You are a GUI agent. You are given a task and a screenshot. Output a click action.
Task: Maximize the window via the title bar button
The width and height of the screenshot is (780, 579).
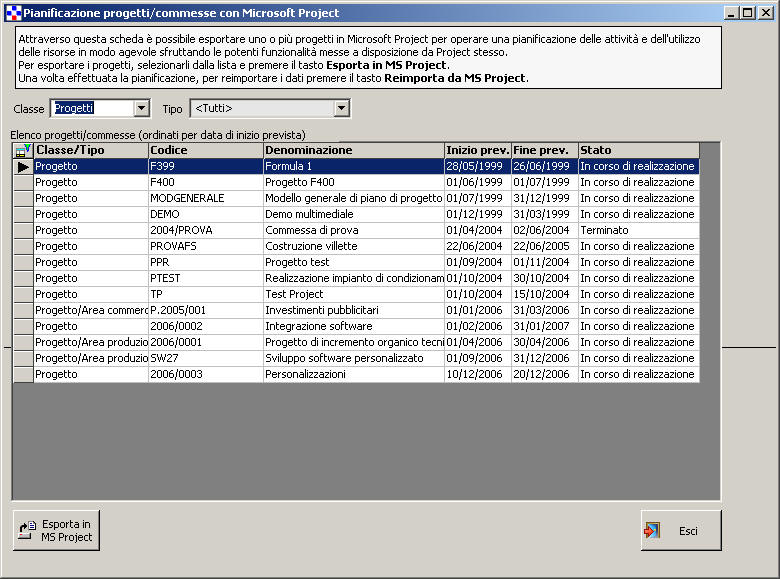746,13
